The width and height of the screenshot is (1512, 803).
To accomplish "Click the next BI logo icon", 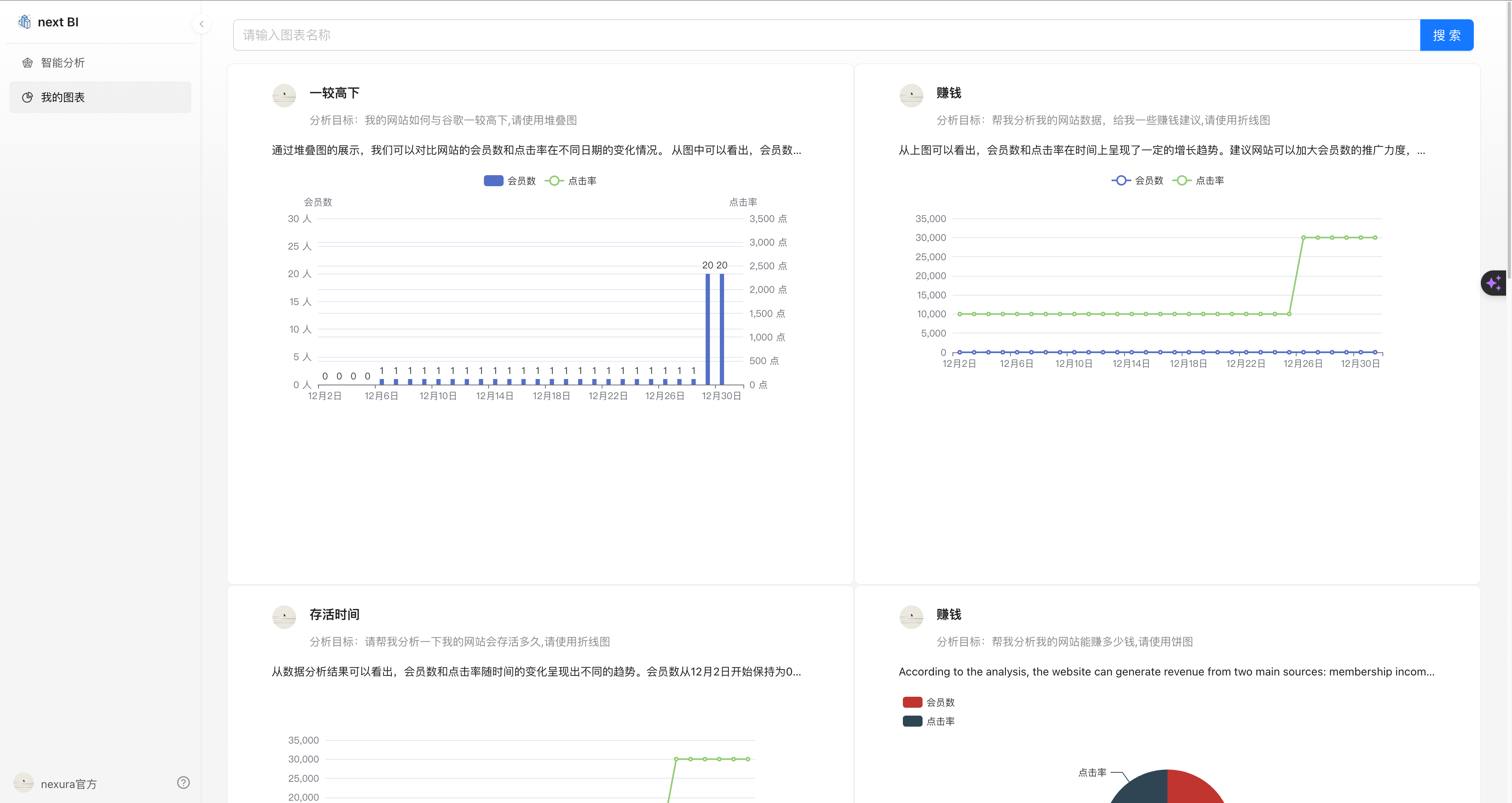I will coord(25,22).
